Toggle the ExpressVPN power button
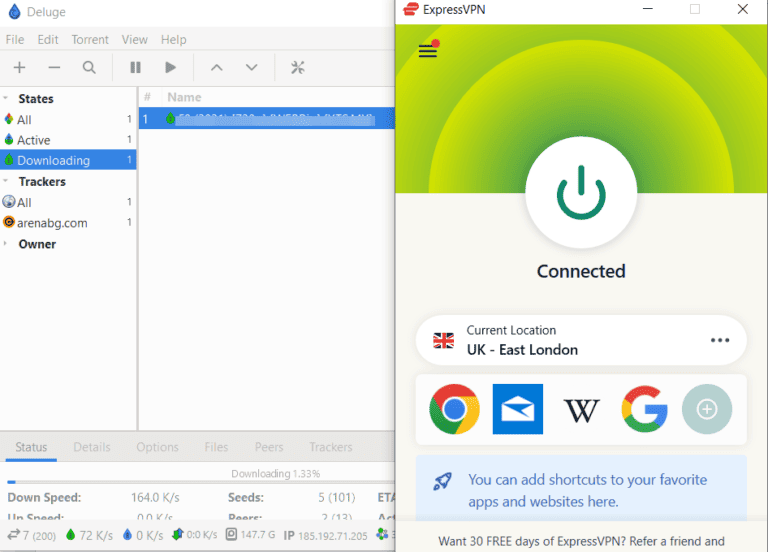This screenshot has width=768, height=552. (x=580, y=191)
